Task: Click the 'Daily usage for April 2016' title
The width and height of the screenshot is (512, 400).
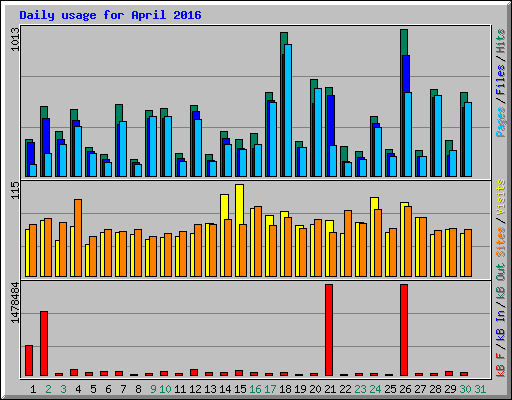Action: [110, 15]
